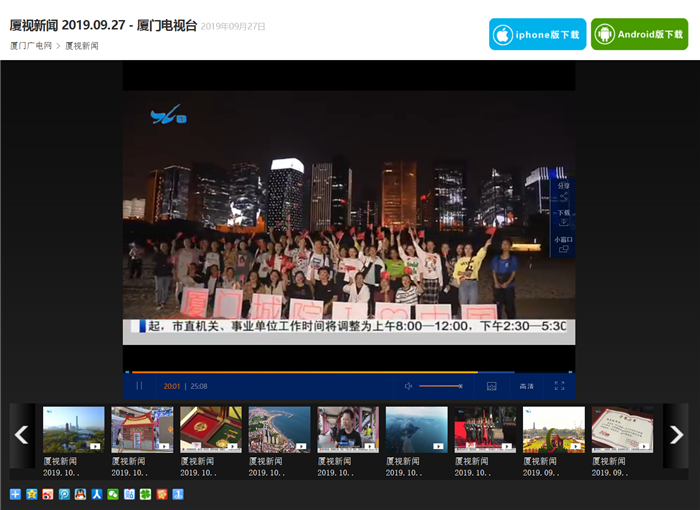Viewport: 700px width, 510px height.
Task: Open first video thumbnail in list
Action: tap(73, 430)
